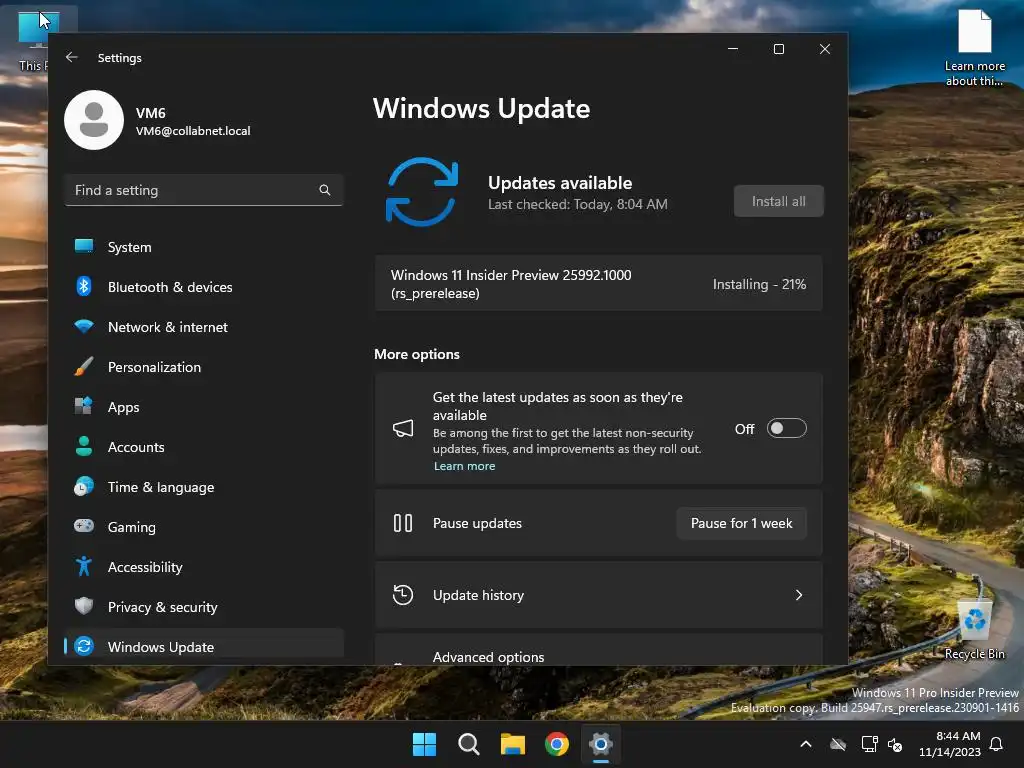Expand Update history chevron

pos(799,595)
